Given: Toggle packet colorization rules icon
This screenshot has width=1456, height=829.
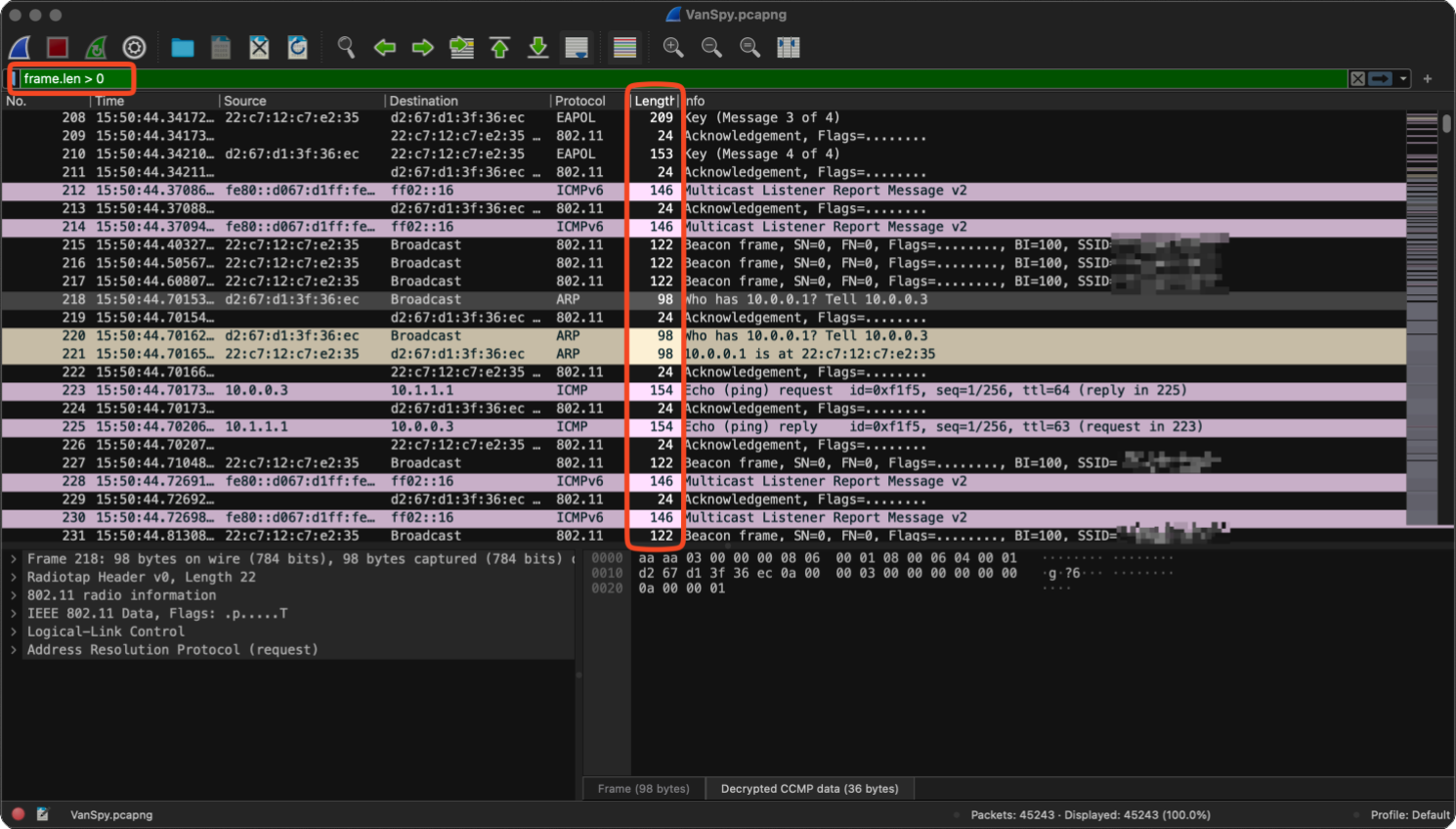Looking at the screenshot, I should pos(624,47).
